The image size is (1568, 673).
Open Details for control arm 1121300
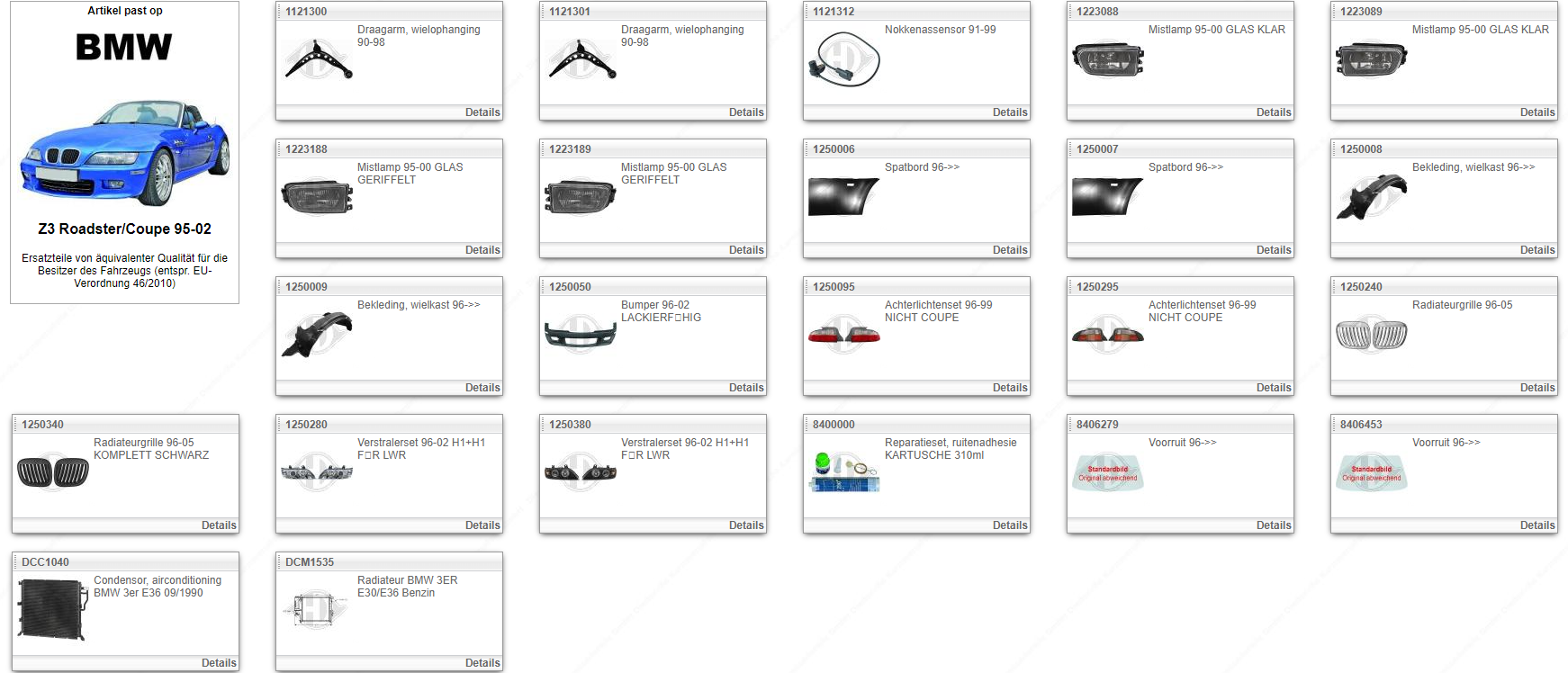point(482,112)
